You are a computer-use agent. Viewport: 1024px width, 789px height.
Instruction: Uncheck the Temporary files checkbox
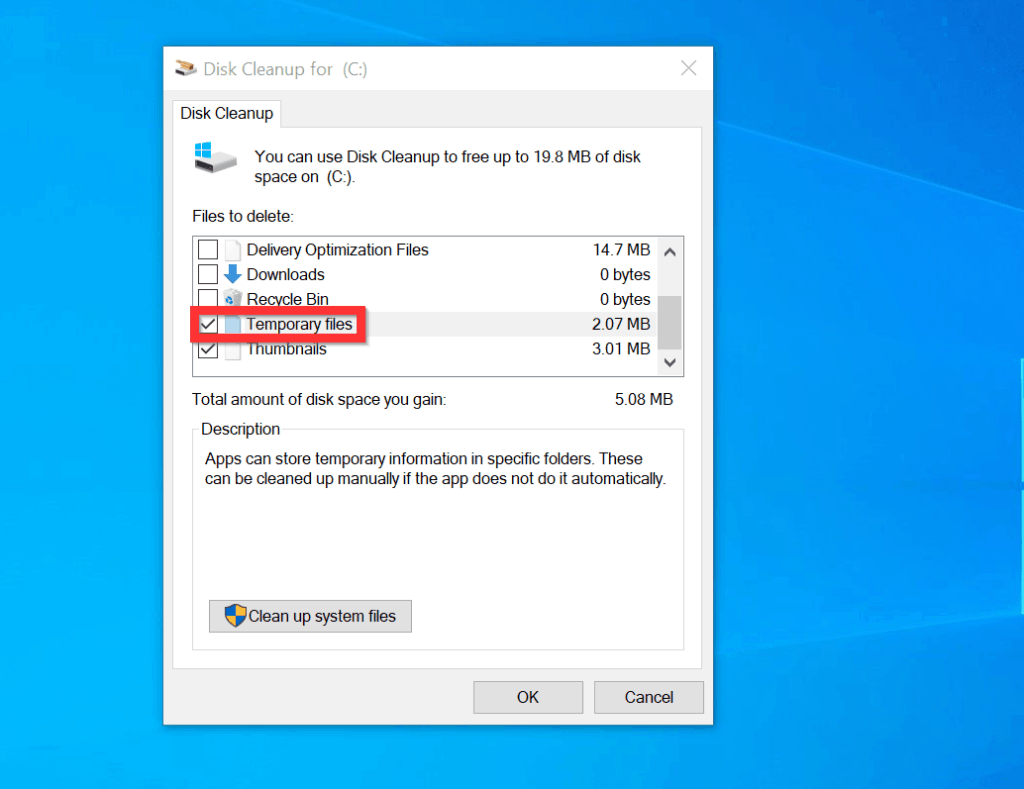coord(208,325)
